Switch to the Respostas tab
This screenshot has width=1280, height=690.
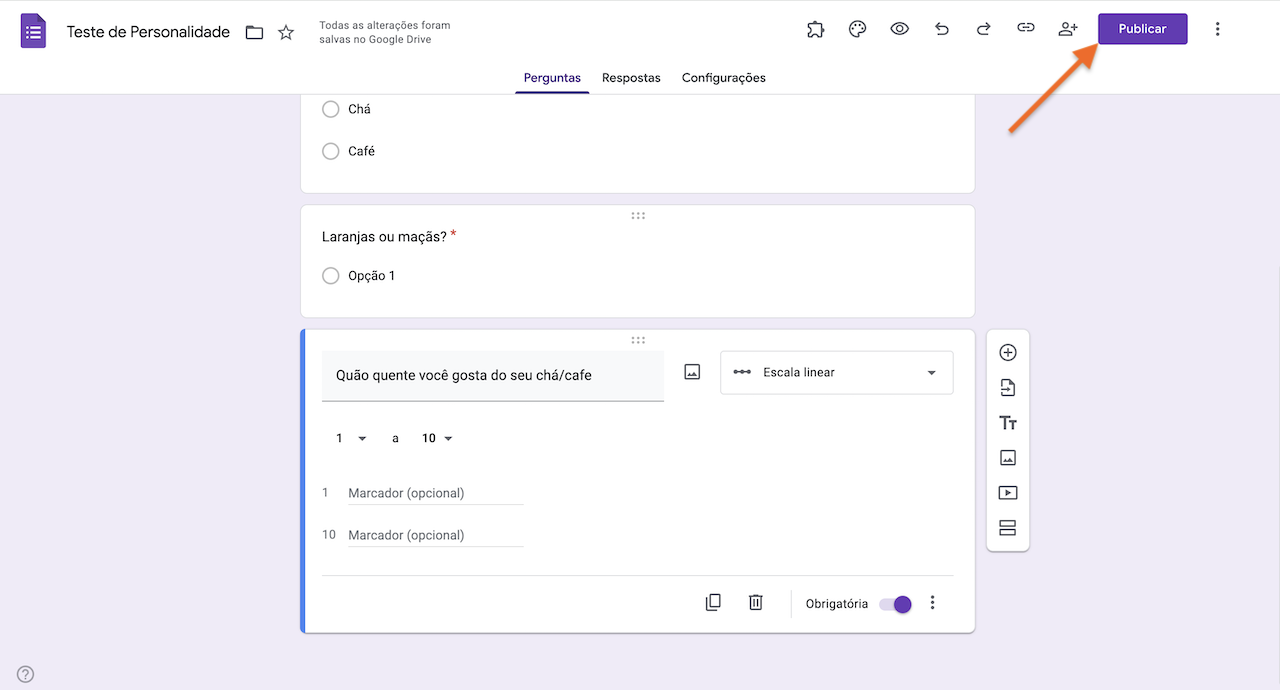coord(631,78)
